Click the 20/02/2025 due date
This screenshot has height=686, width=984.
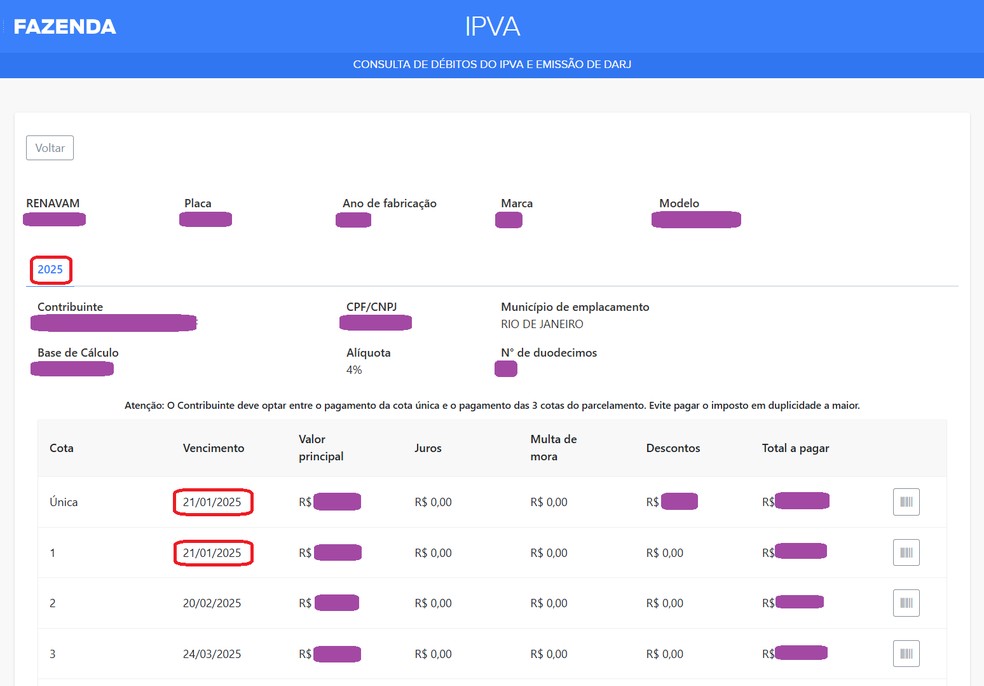[212, 603]
